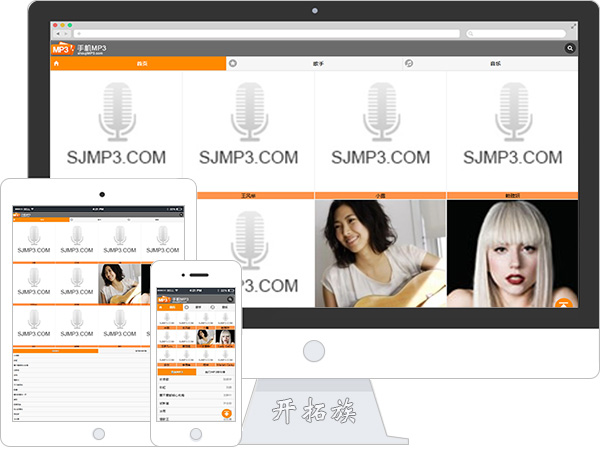Click the orange back-to-top button on desktop
600x450 pixels.
click(x=564, y=303)
